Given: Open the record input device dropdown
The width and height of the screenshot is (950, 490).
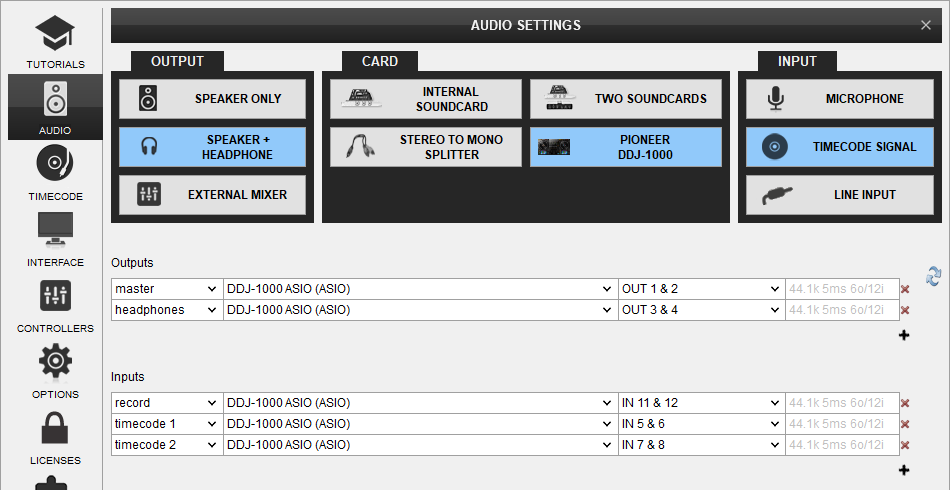Looking at the screenshot, I should coord(419,403).
